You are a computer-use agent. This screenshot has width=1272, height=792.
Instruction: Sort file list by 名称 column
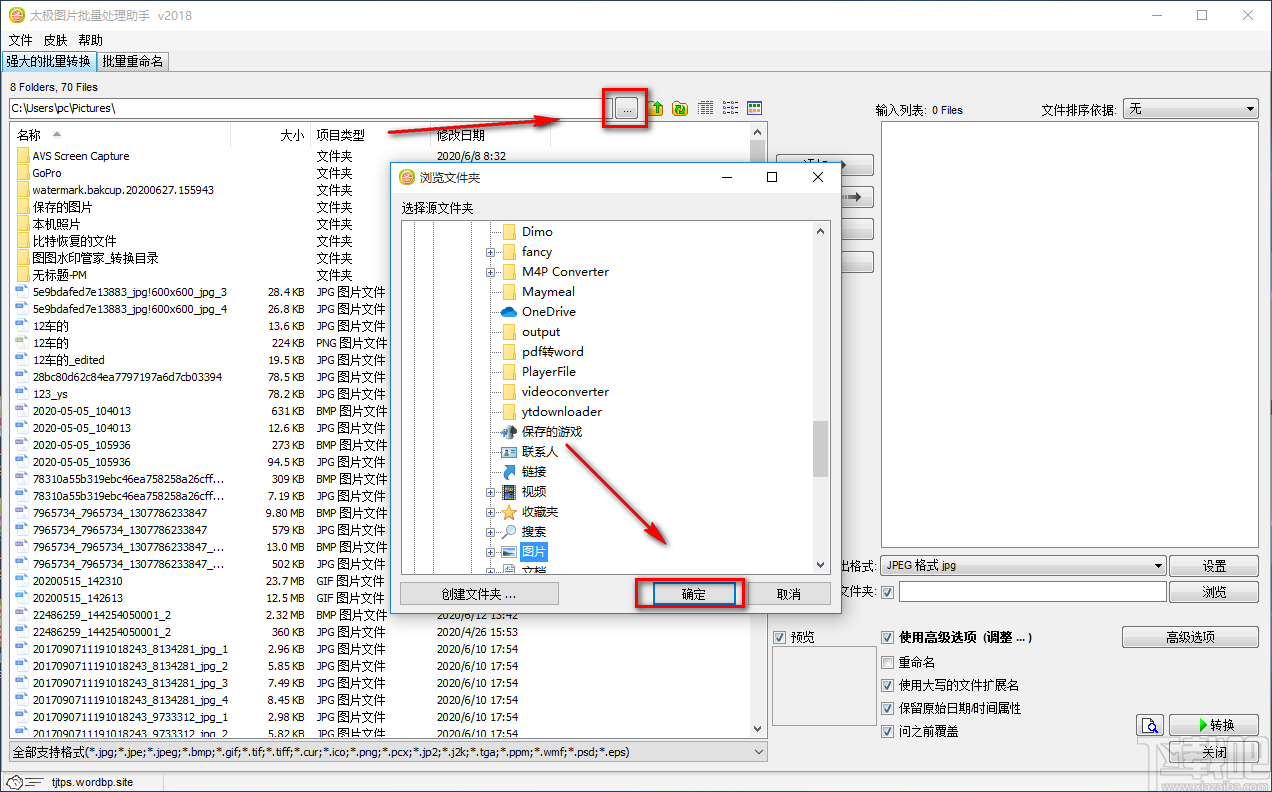click(x=120, y=135)
